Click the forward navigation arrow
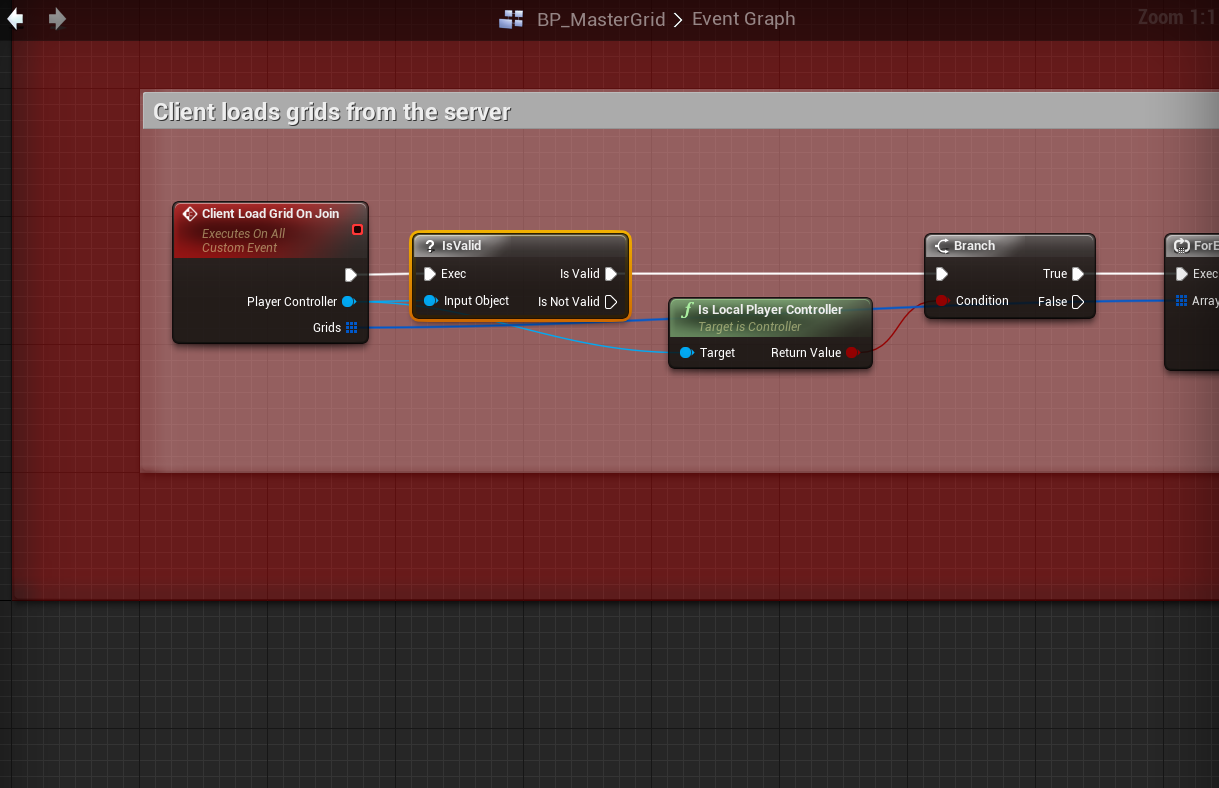The image size is (1219, 788). [x=57, y=19]
